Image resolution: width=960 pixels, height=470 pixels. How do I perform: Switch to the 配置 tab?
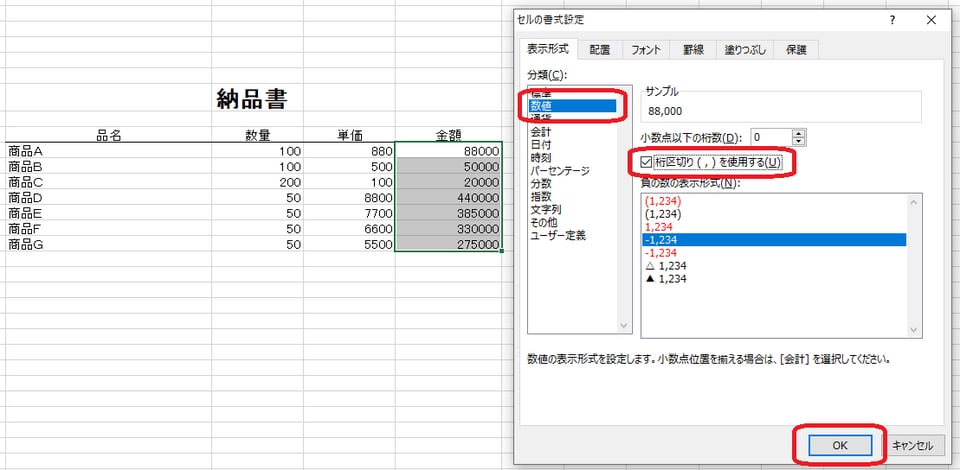coord(599,50)
